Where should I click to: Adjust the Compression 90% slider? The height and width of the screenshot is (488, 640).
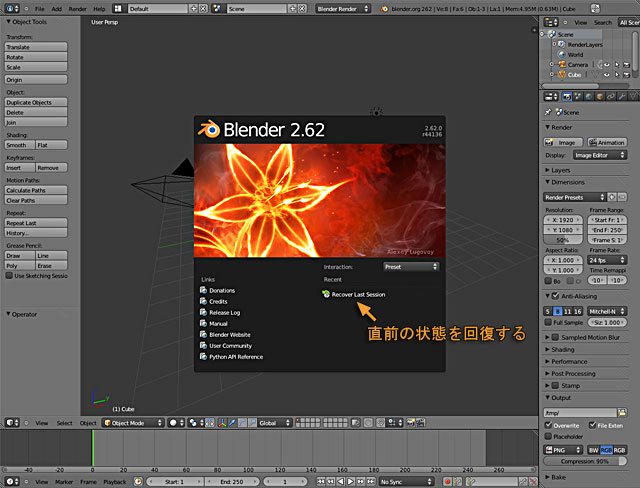coord(585,461)
